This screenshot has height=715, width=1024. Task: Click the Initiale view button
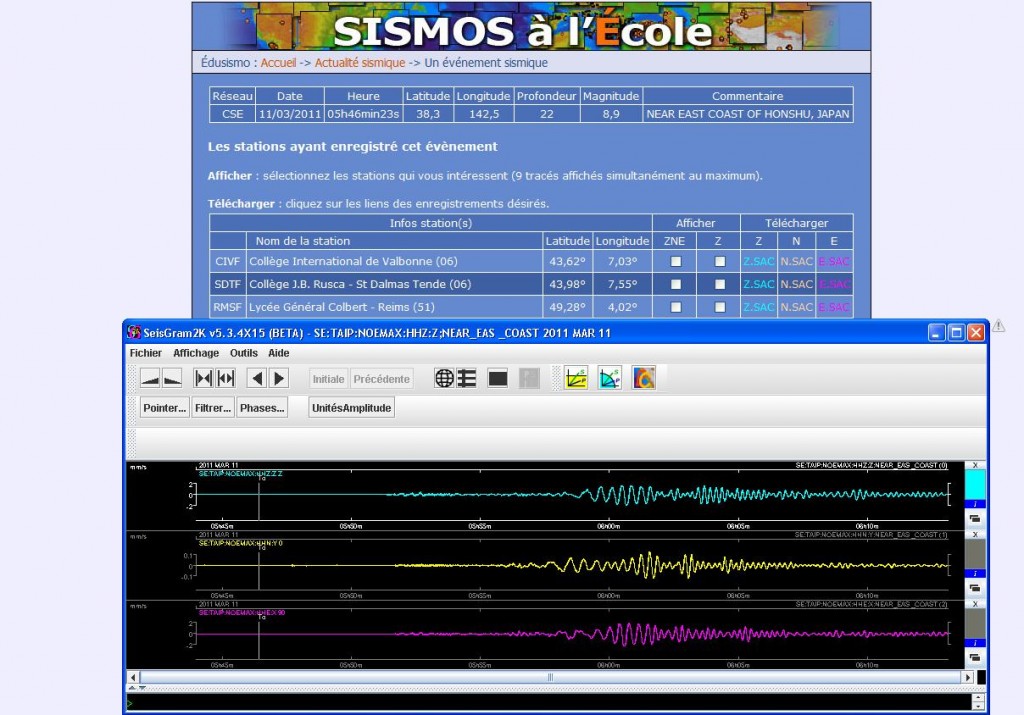[x=328, y=379]
